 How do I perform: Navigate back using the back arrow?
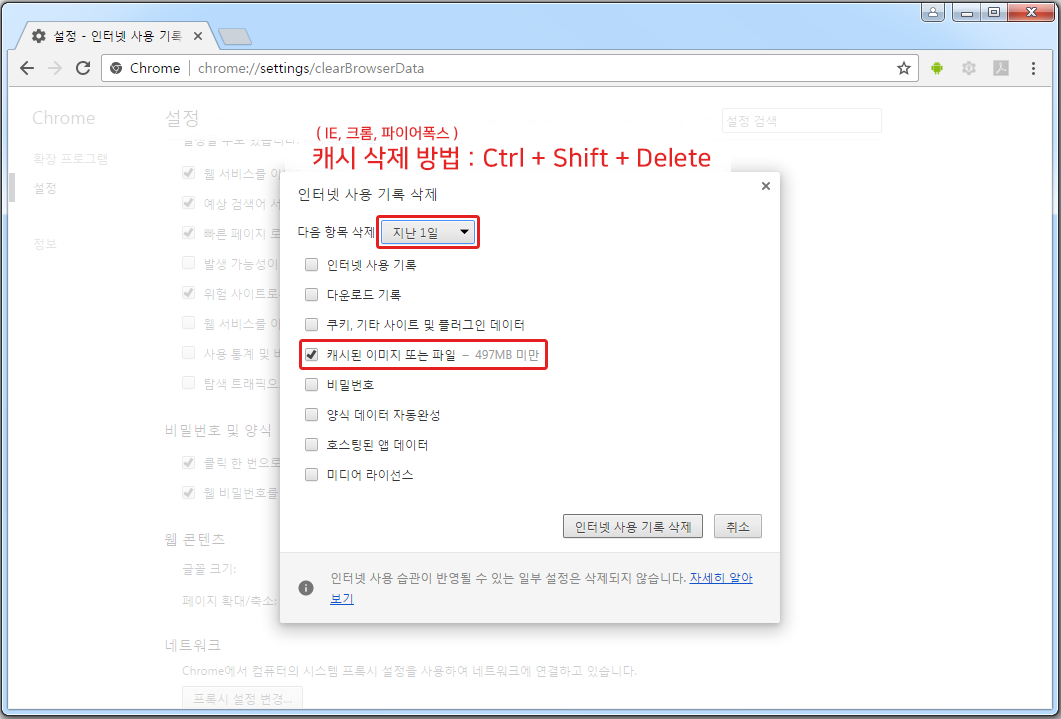(x=26, y=68)
